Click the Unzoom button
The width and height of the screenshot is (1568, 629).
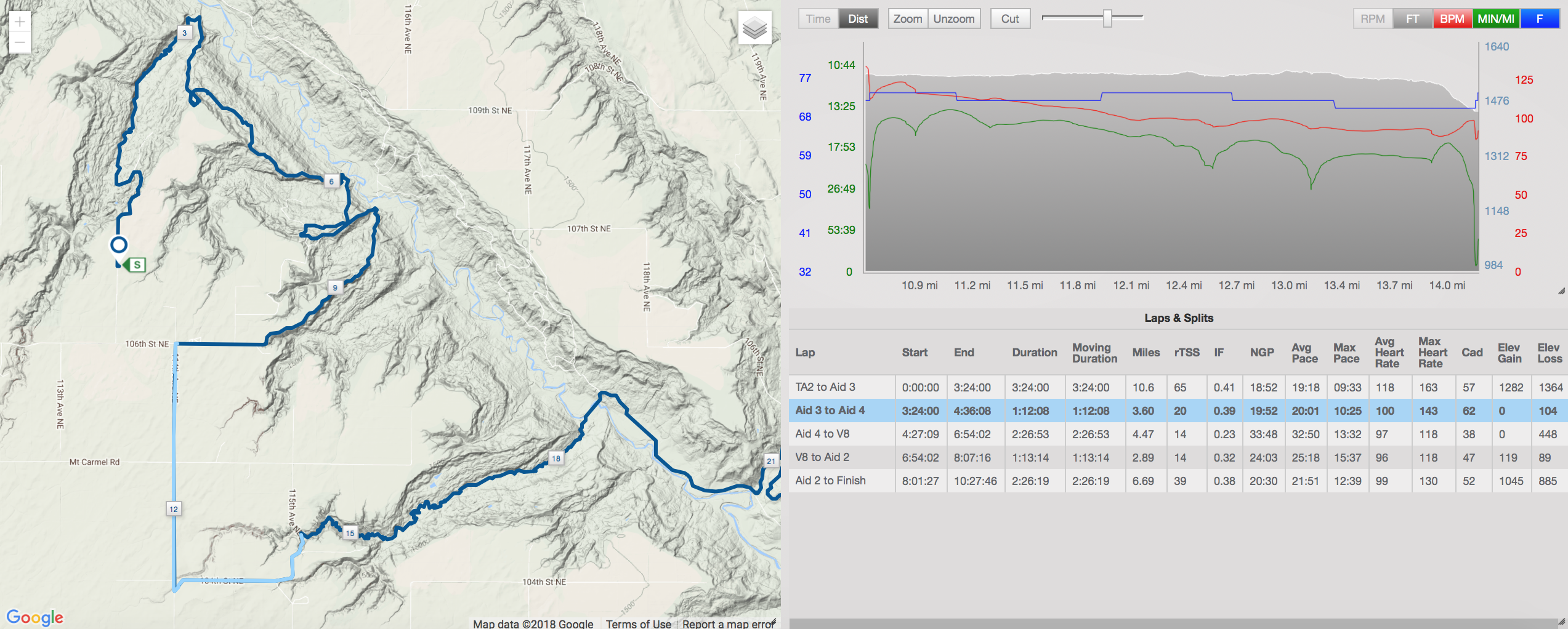tap(954, 19)
